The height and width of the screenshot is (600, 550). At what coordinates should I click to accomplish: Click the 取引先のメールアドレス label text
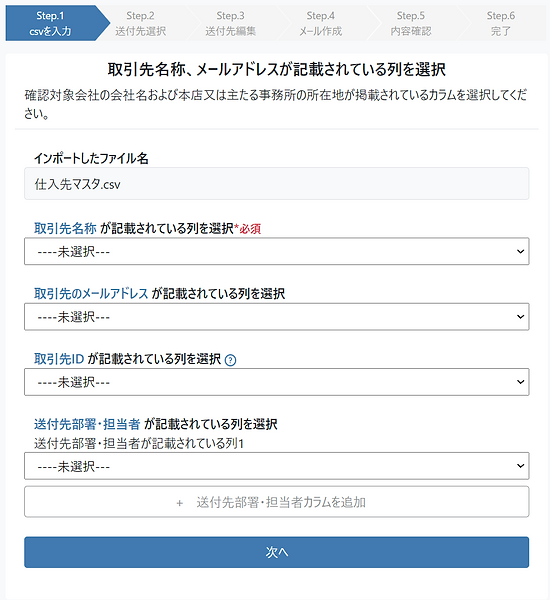(x=91, y=294)
